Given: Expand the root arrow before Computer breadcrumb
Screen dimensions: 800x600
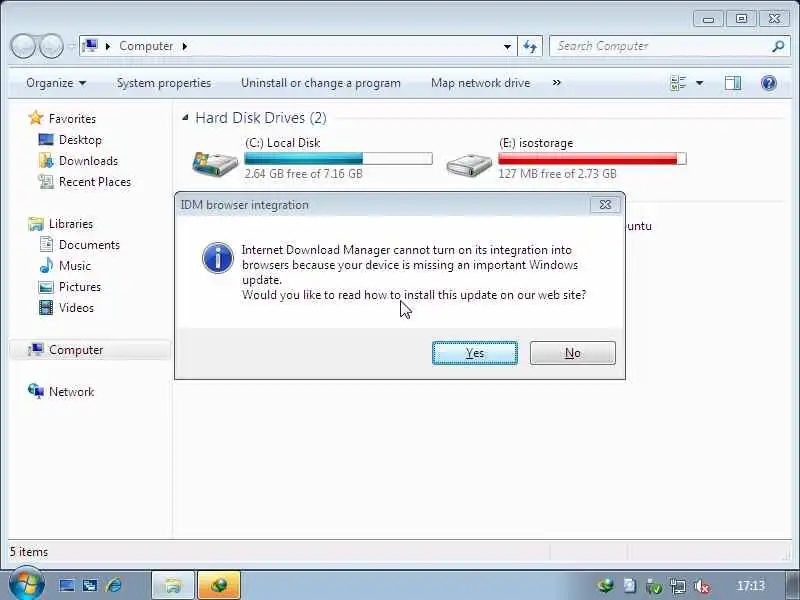Looking at the screenshot, I should point(108,46).
